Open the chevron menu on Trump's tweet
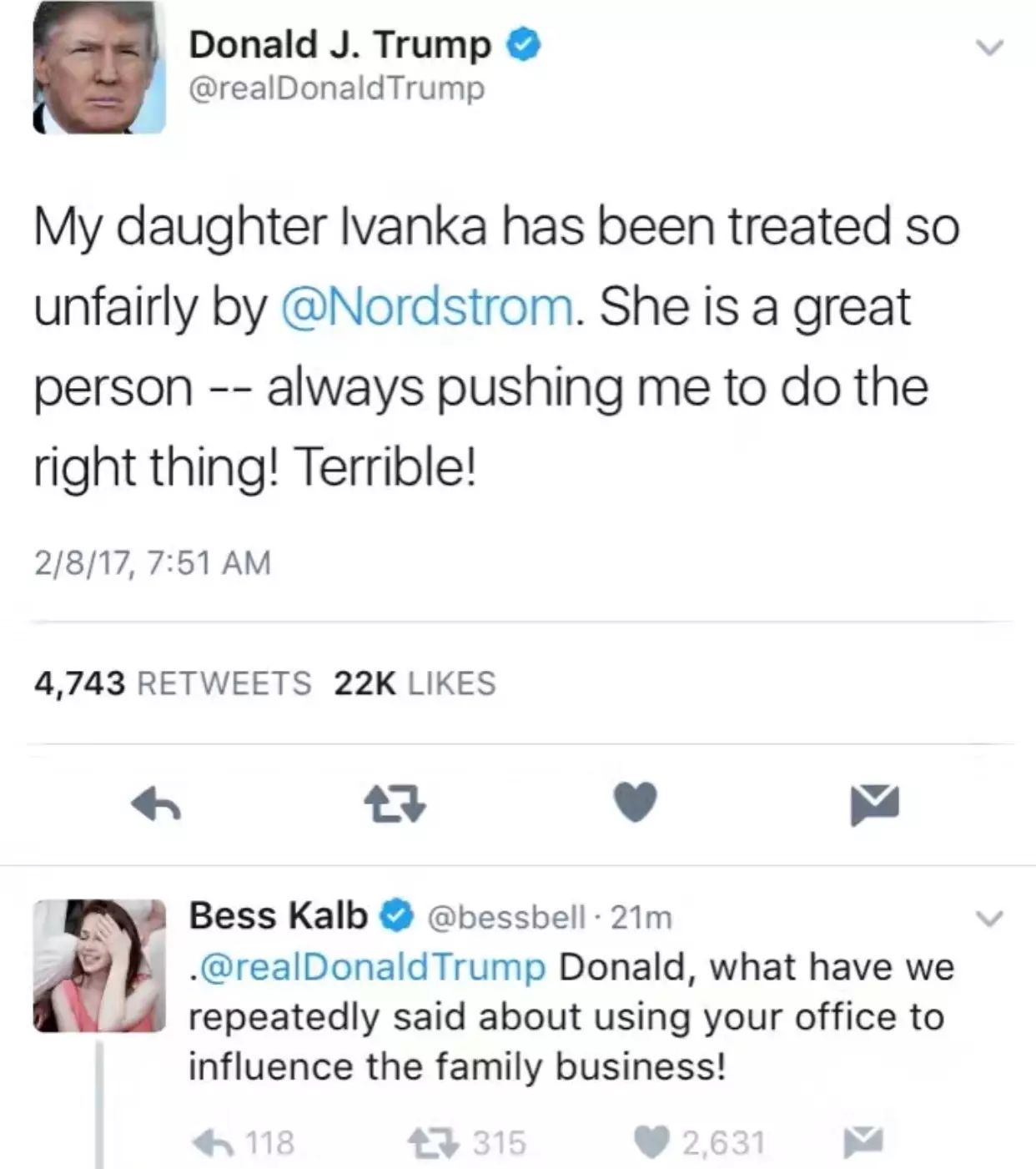The height and width of the screenshot is (1169, 1036). click(990, 48)
